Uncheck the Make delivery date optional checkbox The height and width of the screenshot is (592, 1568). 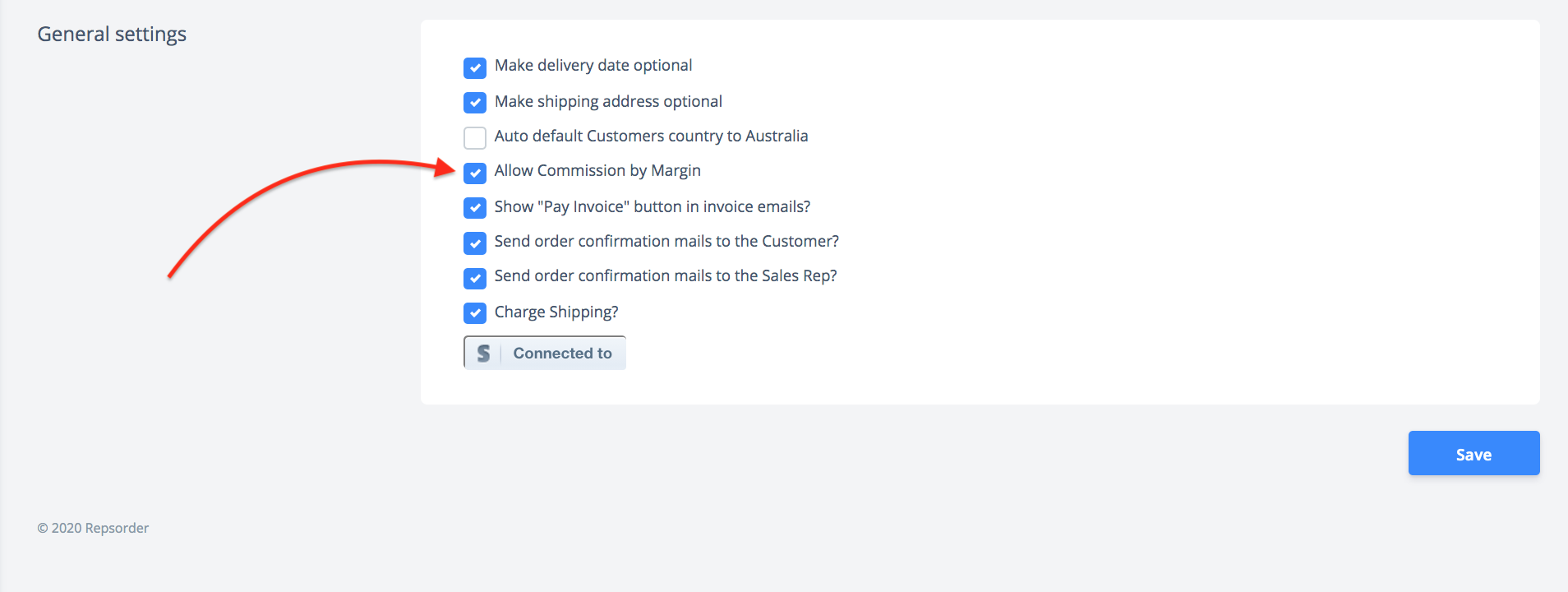[475, 67]
